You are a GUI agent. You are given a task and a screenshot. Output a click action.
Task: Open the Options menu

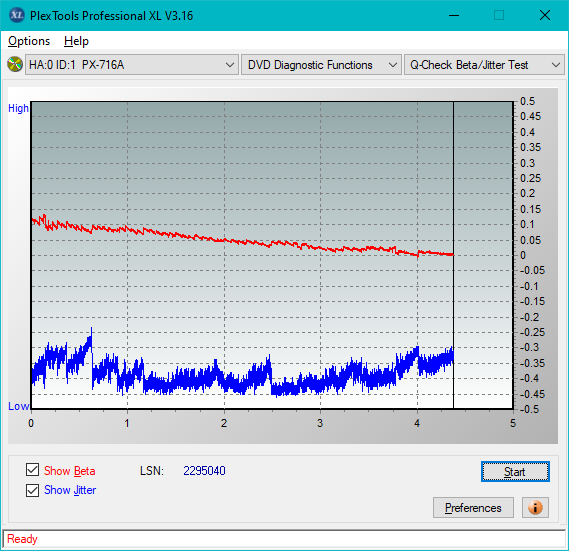29,41
